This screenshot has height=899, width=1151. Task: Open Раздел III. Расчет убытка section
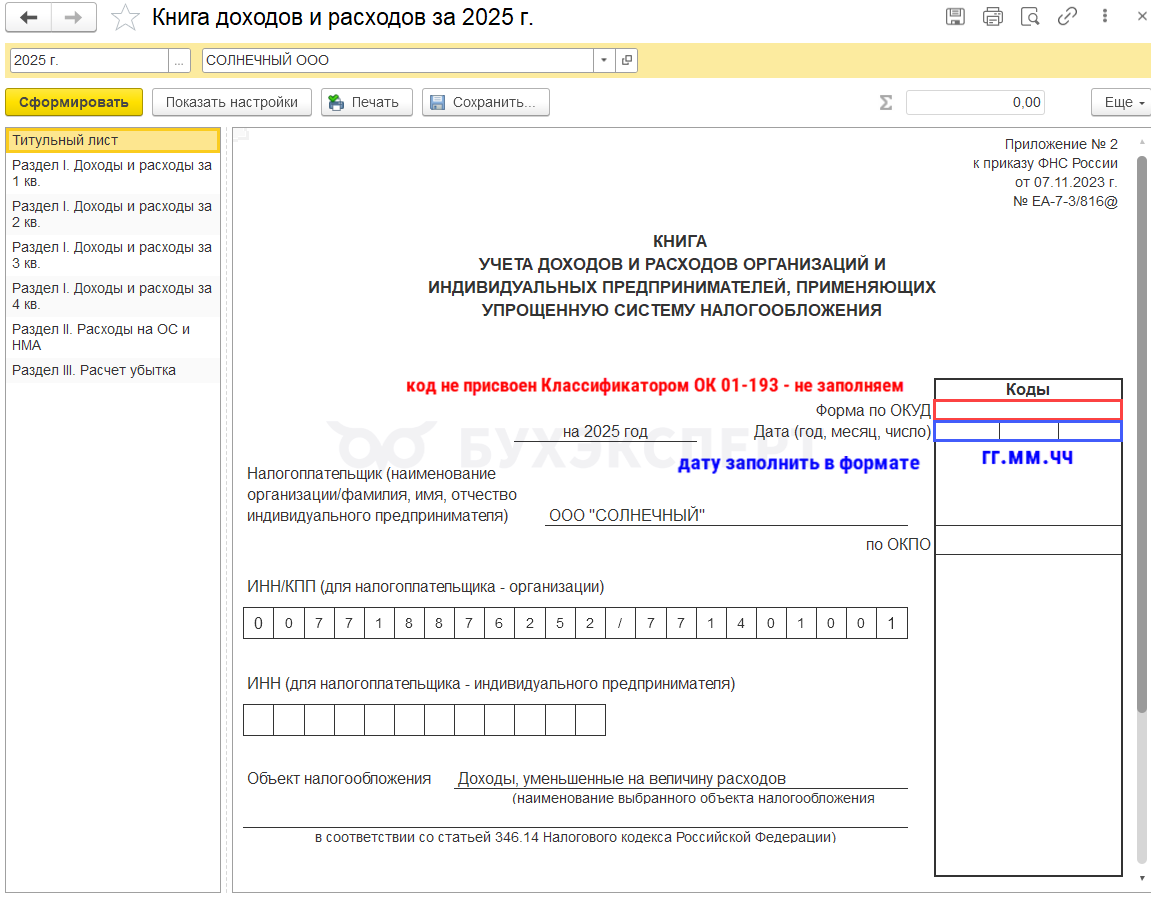point(94,370)
